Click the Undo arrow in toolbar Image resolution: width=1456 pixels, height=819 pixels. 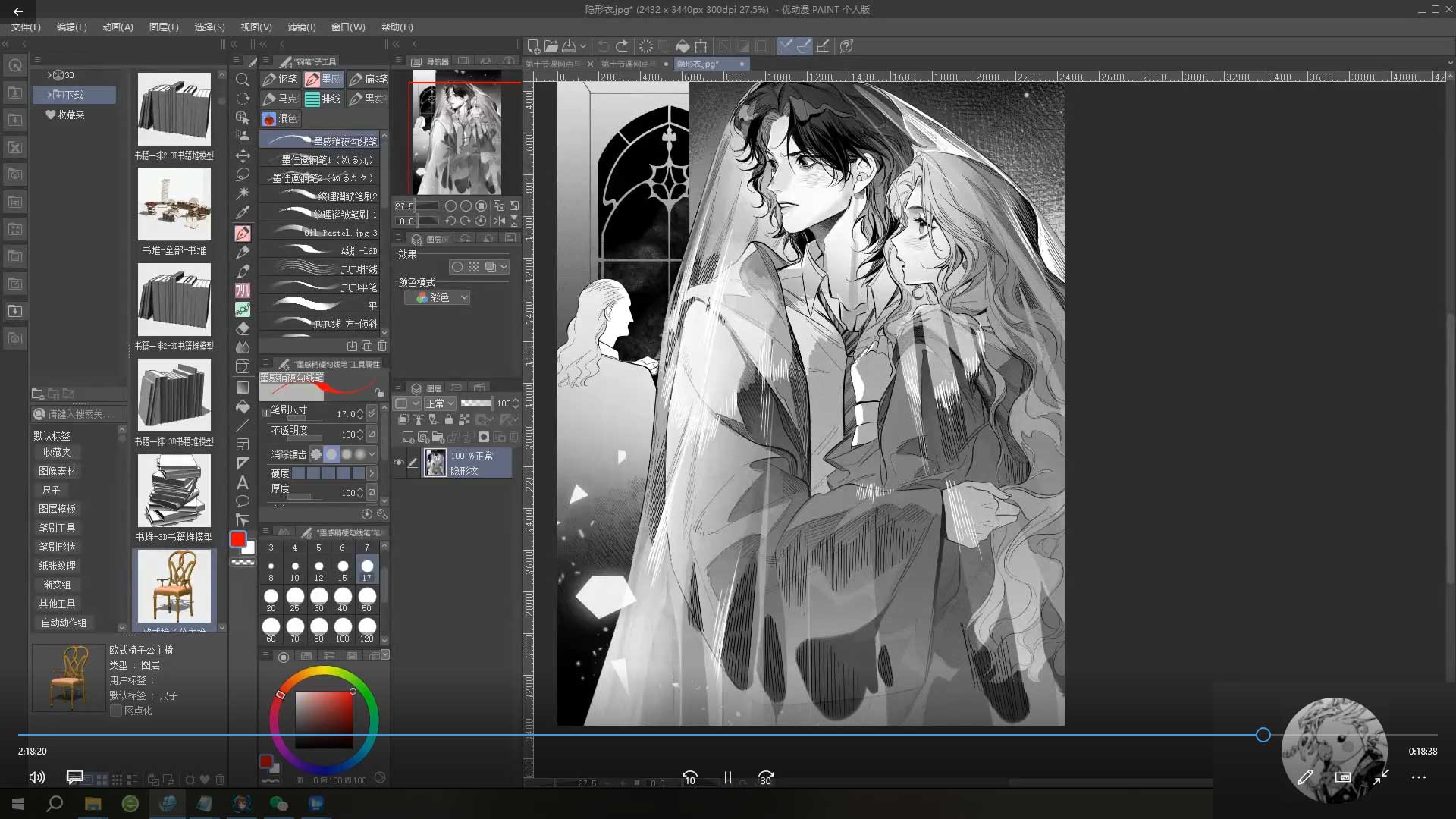point(603,46)
